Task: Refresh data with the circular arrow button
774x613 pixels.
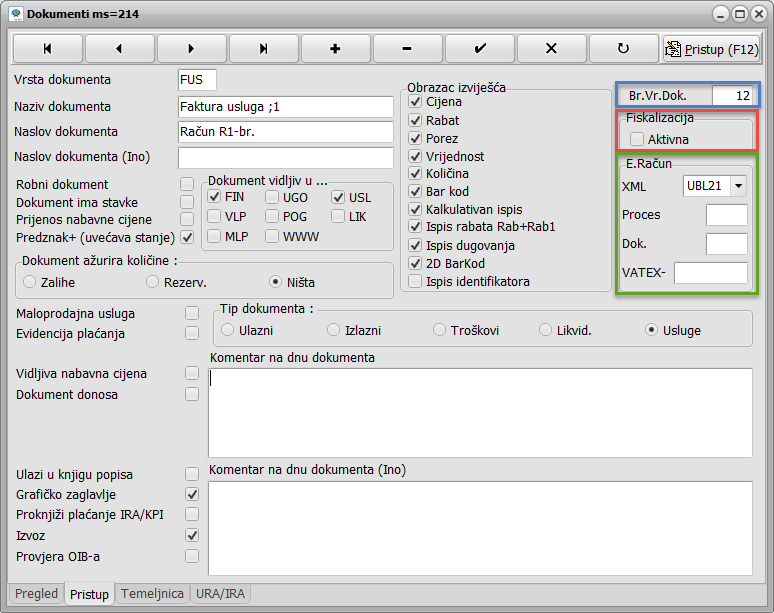Action: point(623,48)
